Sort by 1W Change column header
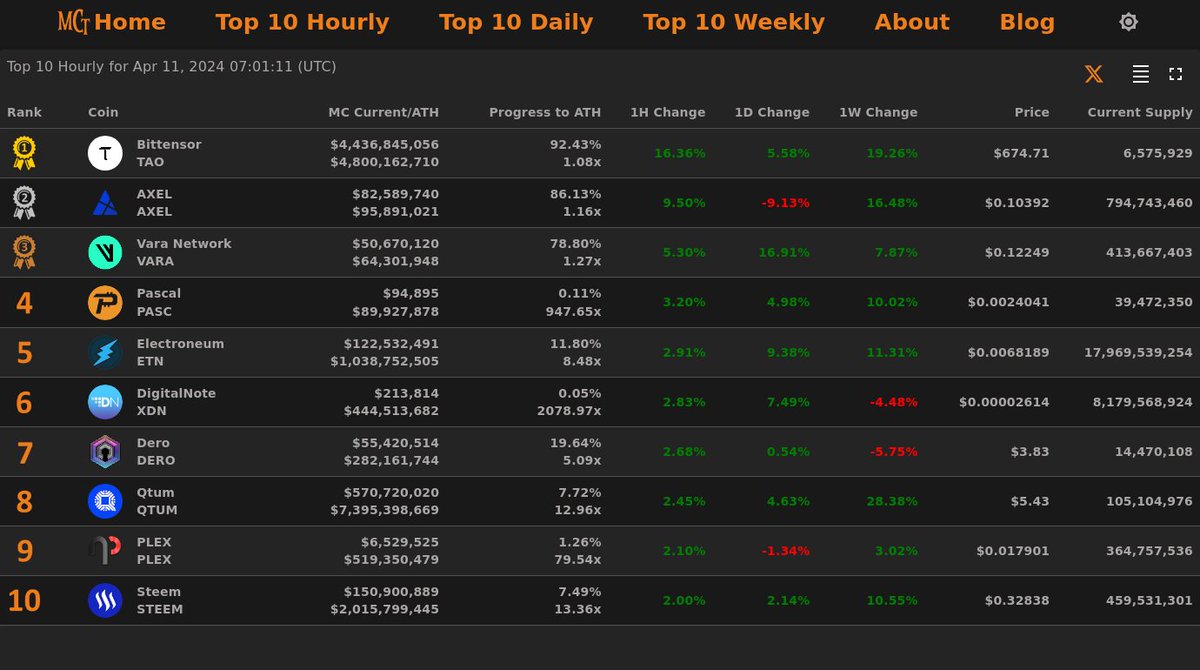This screenshot has height=670, width=1200. [878, 112]
